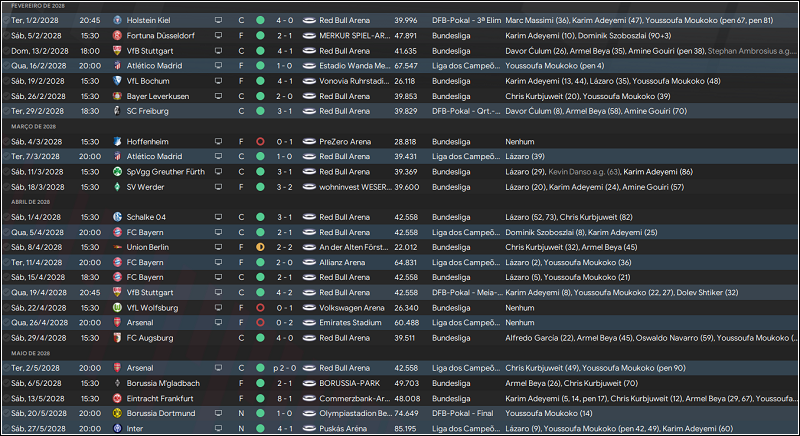Click the Union Berlin club badge

(117, 247)
